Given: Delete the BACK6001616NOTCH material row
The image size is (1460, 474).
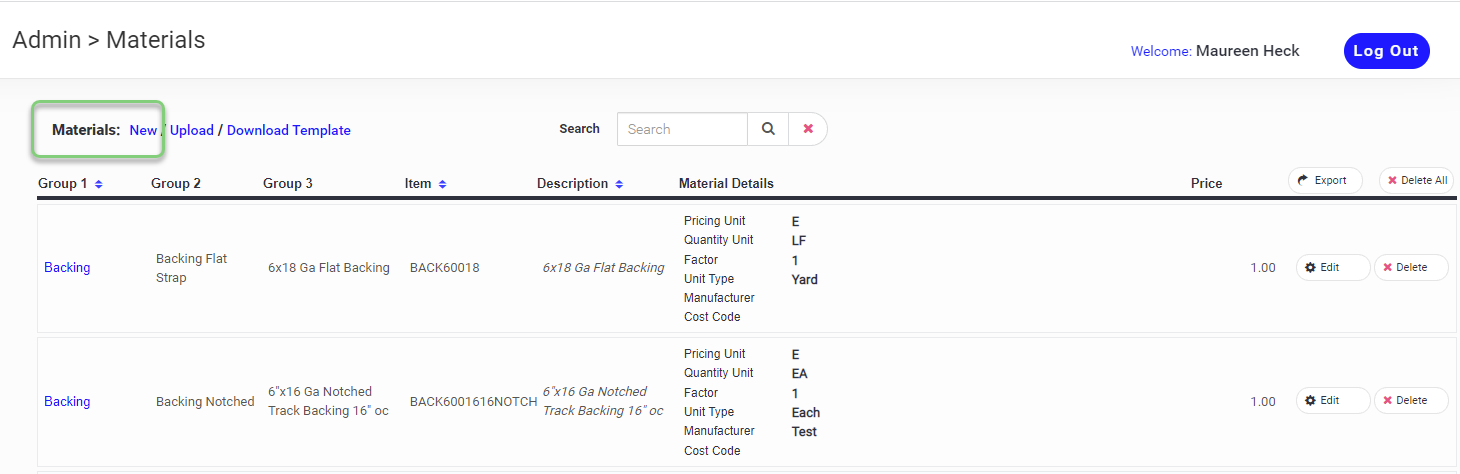Looking at the screenshot, I should (x=1411, y=400).
